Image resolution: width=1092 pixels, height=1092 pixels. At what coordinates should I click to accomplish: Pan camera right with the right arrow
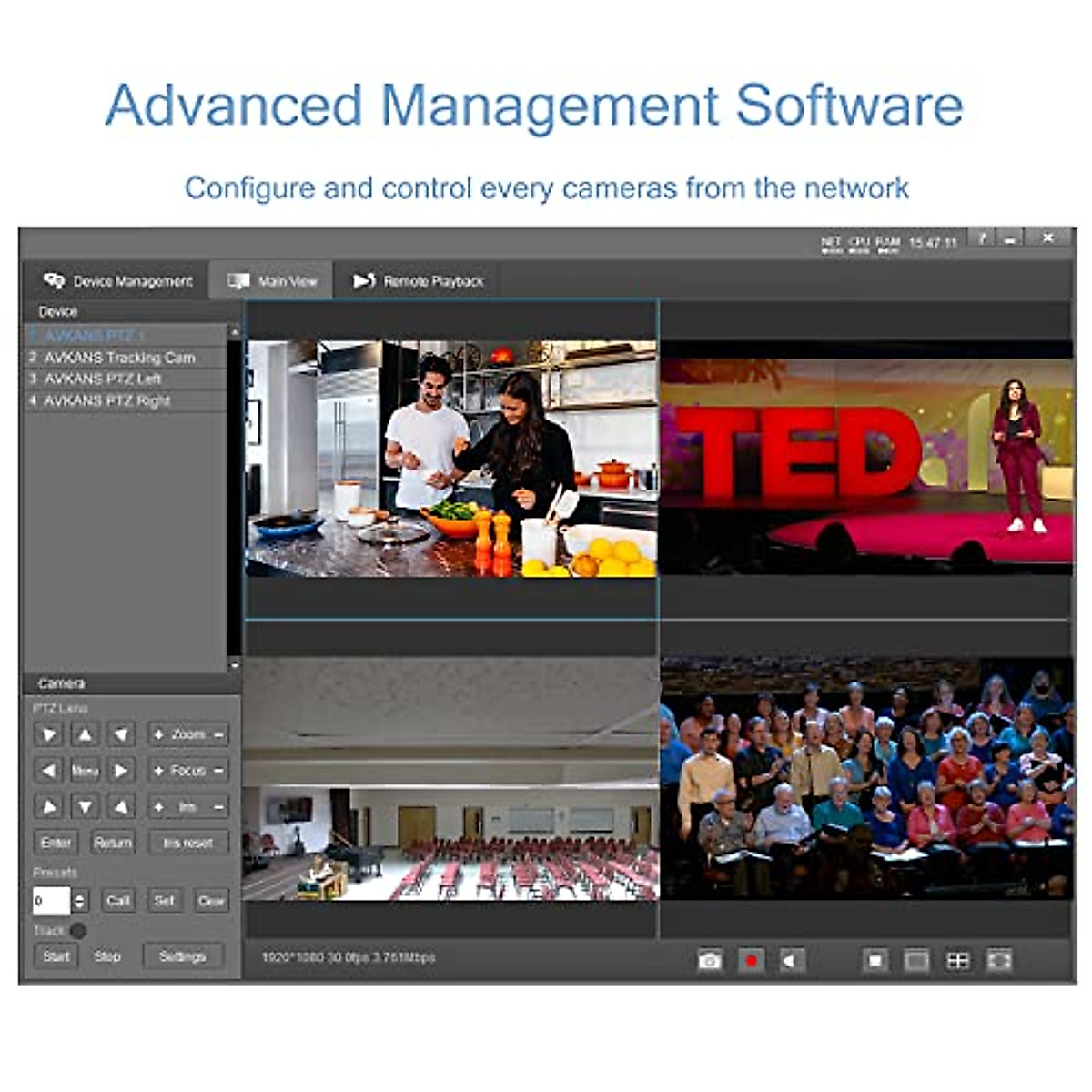click(120, 771)
